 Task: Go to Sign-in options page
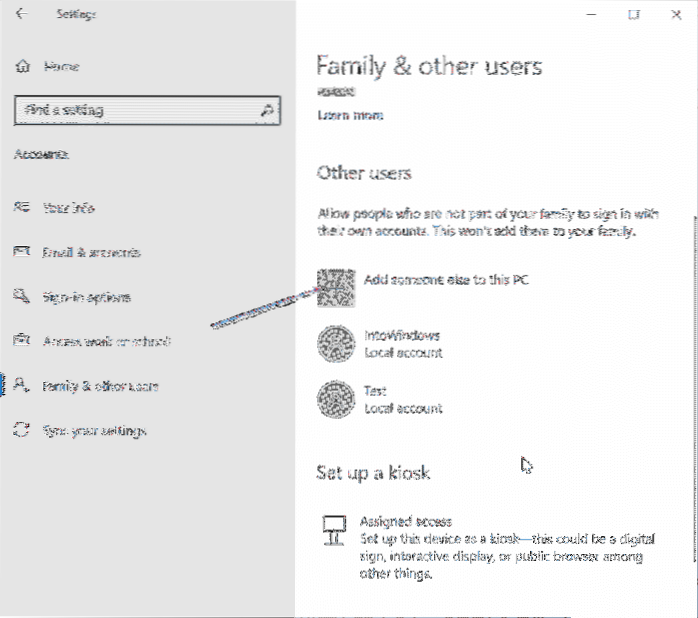coord(86,297)
